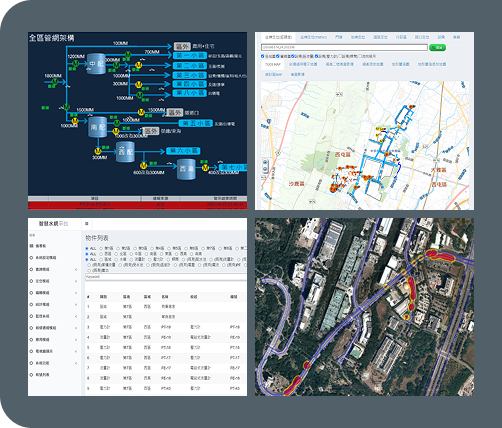Click the PT-19 row in the object table
502x428 pixels.
166,327
